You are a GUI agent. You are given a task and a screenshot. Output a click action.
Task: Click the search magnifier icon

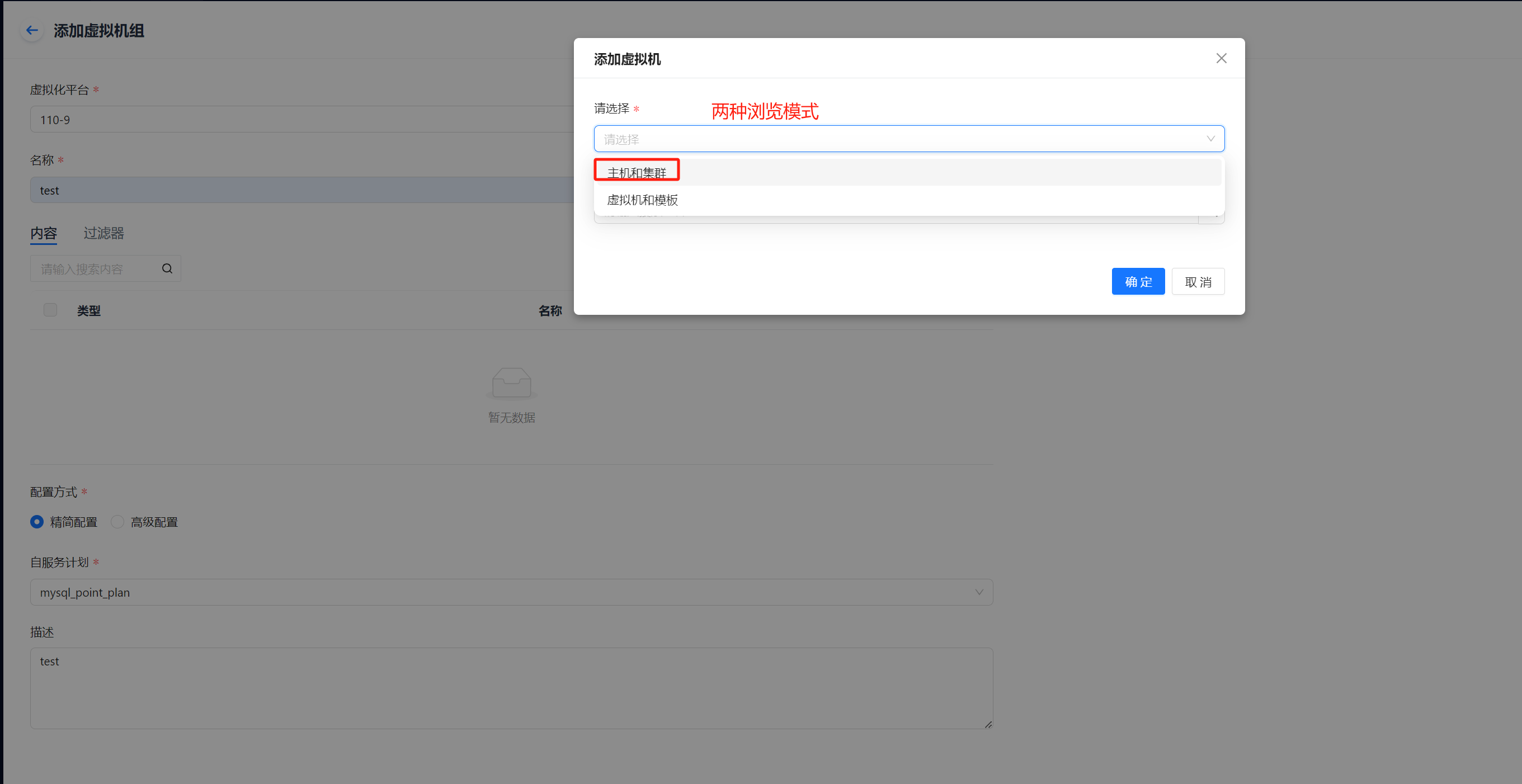click(x=167, y=269)
